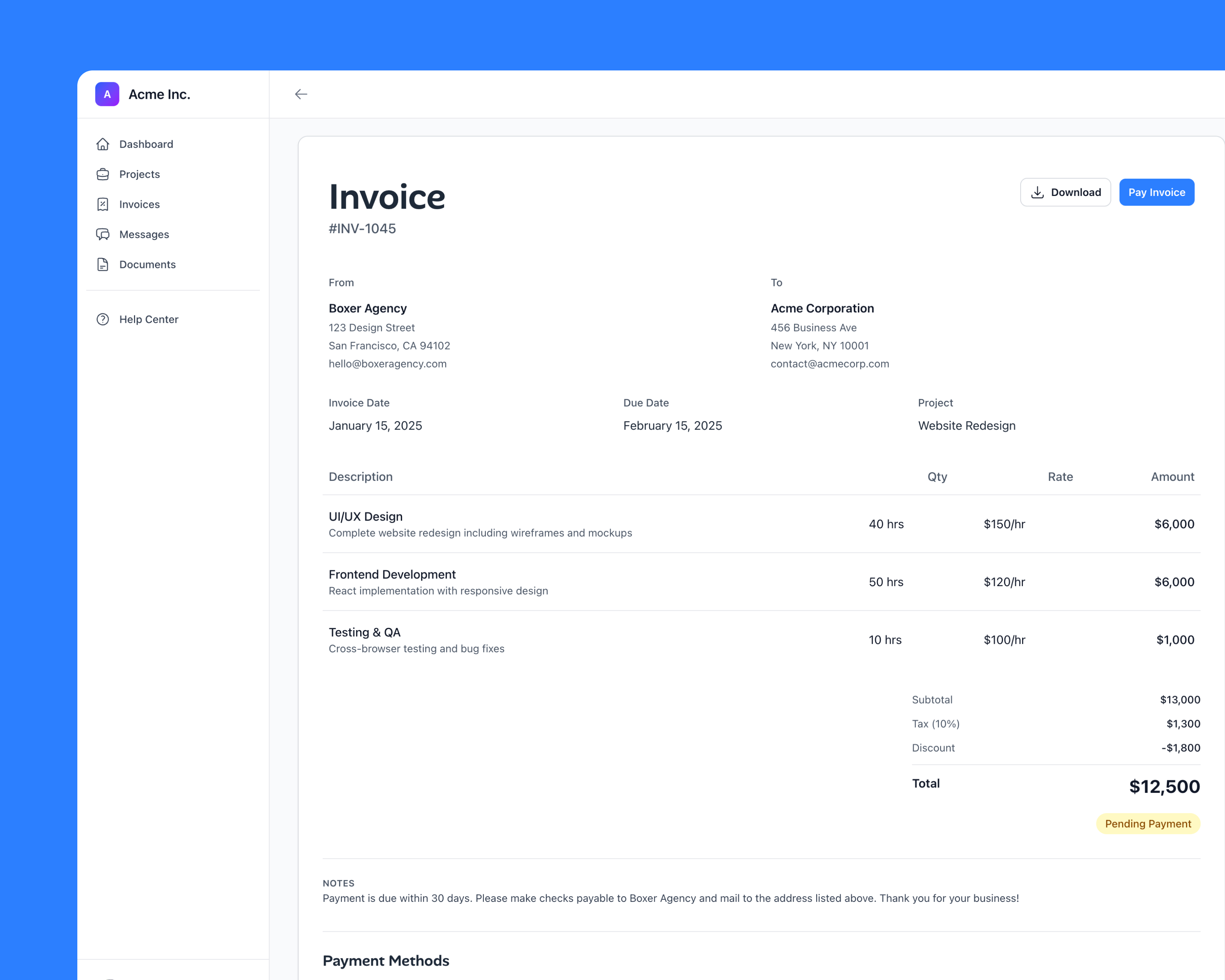
Task: Click the Messages chat bubble icon
Action: pos(103,235)
